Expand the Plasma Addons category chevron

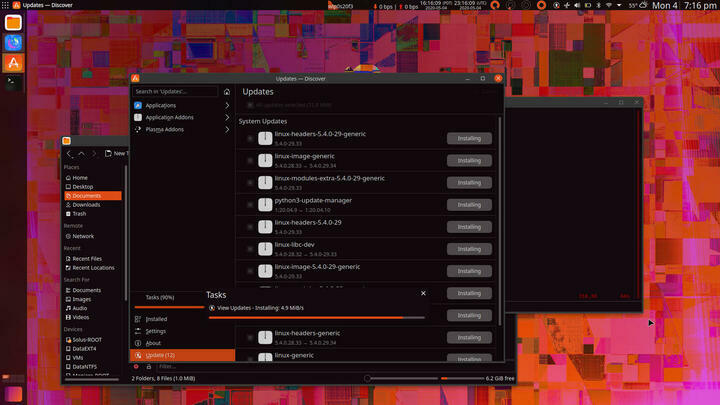(x=227, y=129)
